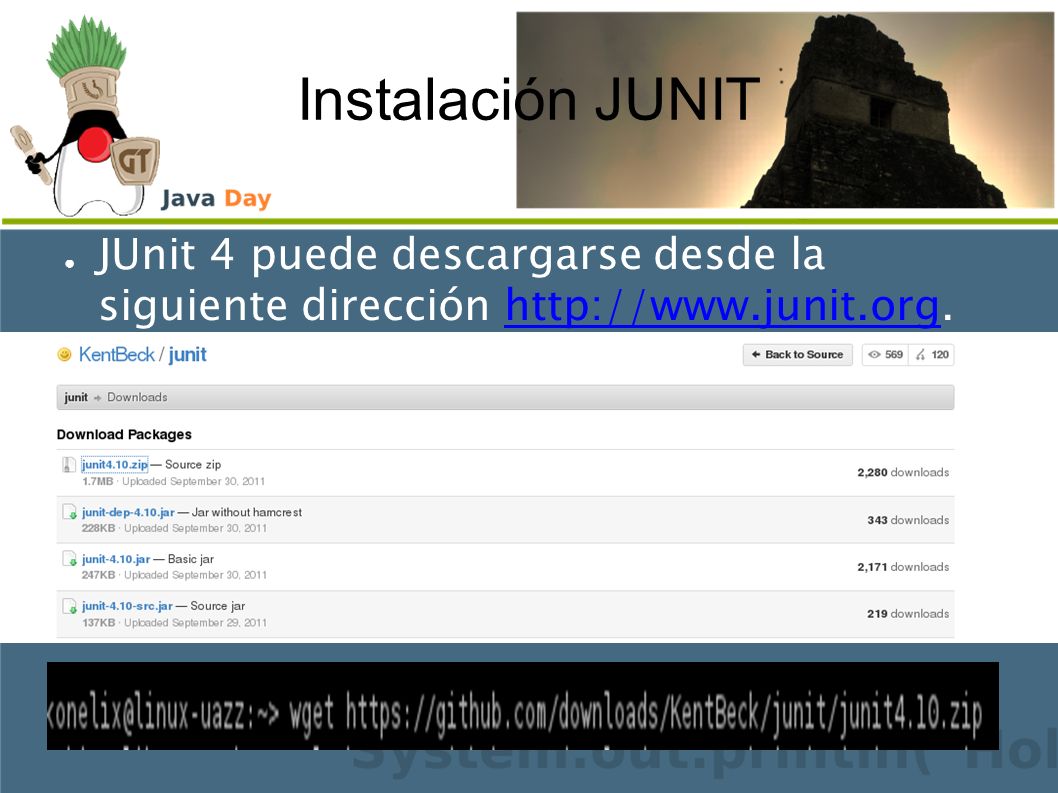Download the junit-dep-4.10.jar file
The height and width of the screenshot is (793, 1058).
(128, 512)
